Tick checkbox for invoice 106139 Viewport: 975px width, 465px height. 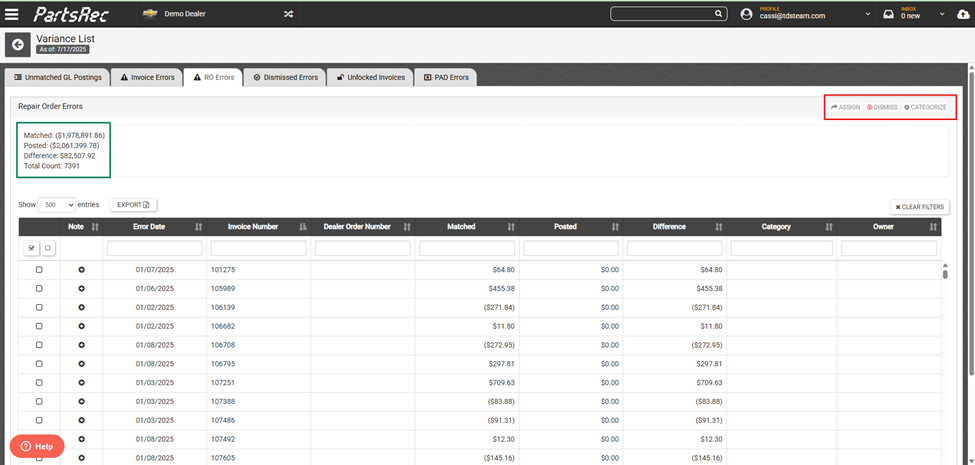[39, 307]
